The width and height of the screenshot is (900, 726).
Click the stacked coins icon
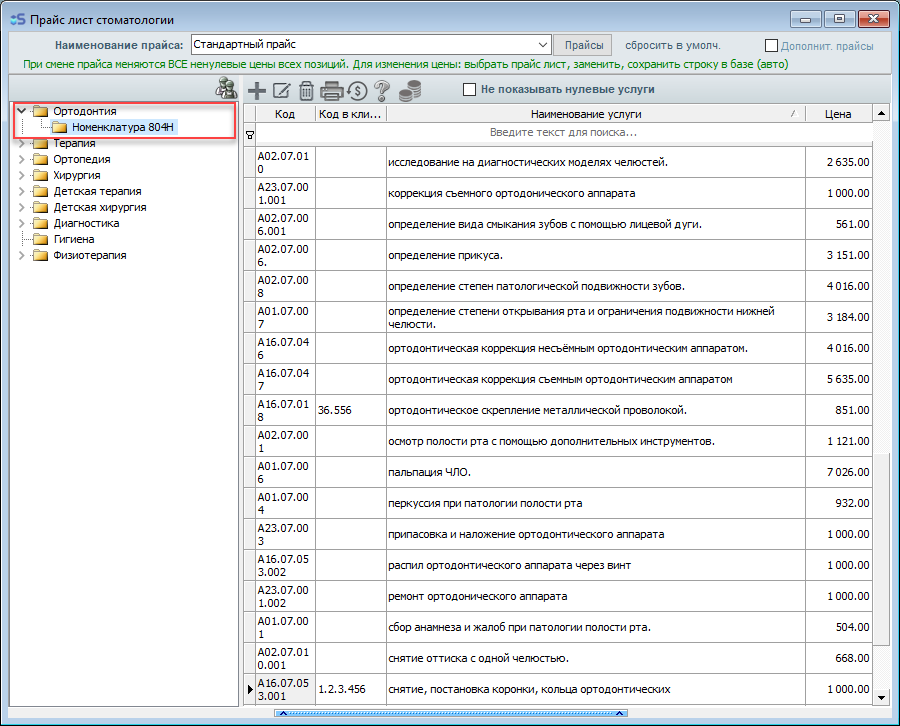pos(408,90)
